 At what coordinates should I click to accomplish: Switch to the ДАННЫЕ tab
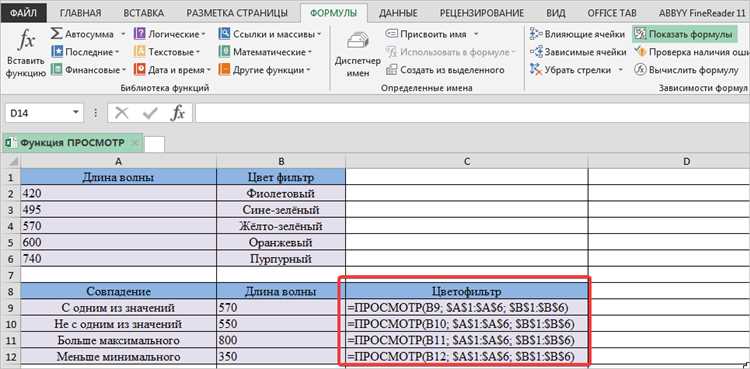point(398,13)
